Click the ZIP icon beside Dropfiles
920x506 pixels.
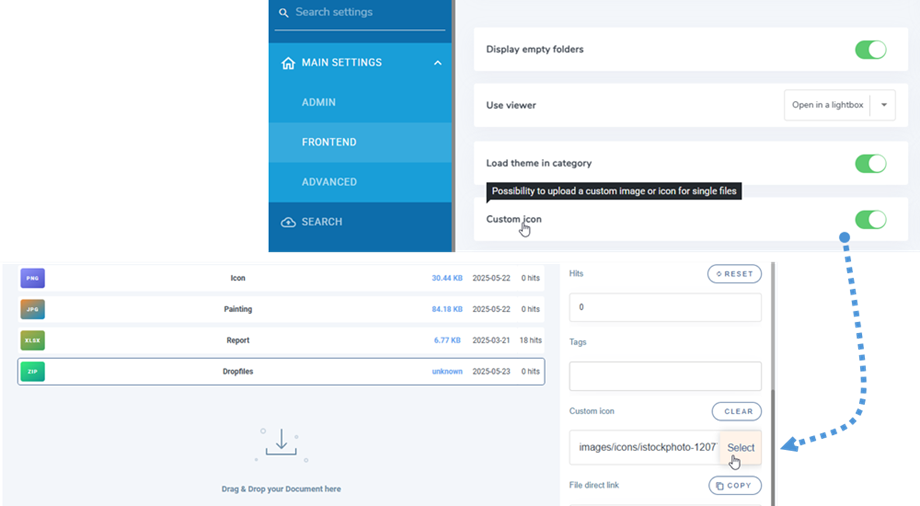coord(32,372)
